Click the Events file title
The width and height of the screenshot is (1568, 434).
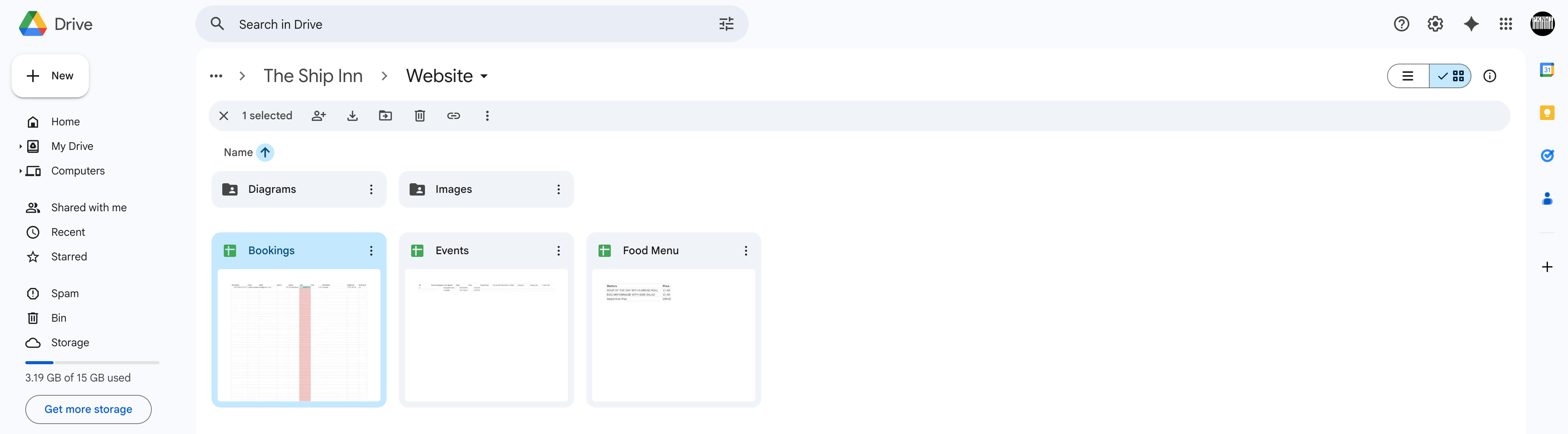coord(452,251)
